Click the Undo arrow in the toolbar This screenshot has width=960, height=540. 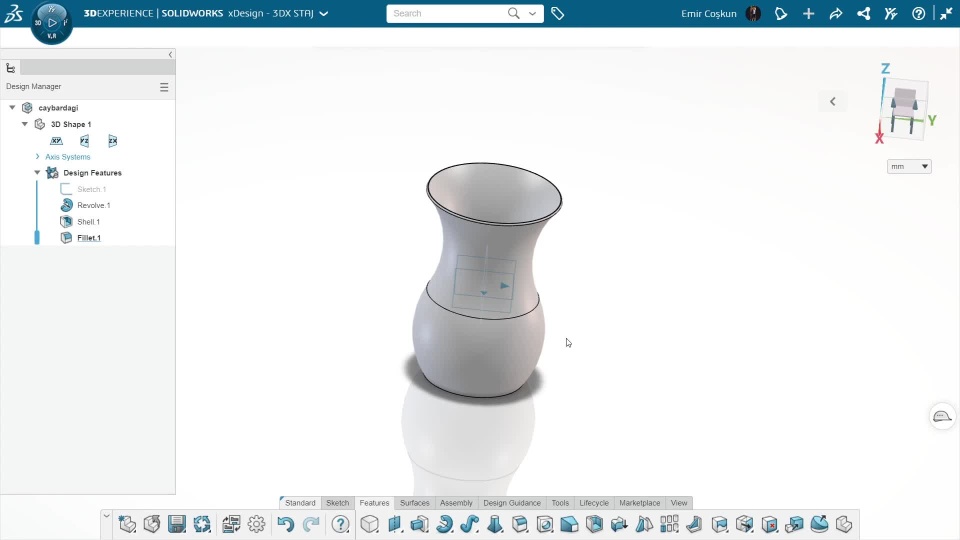click(285, 524)
